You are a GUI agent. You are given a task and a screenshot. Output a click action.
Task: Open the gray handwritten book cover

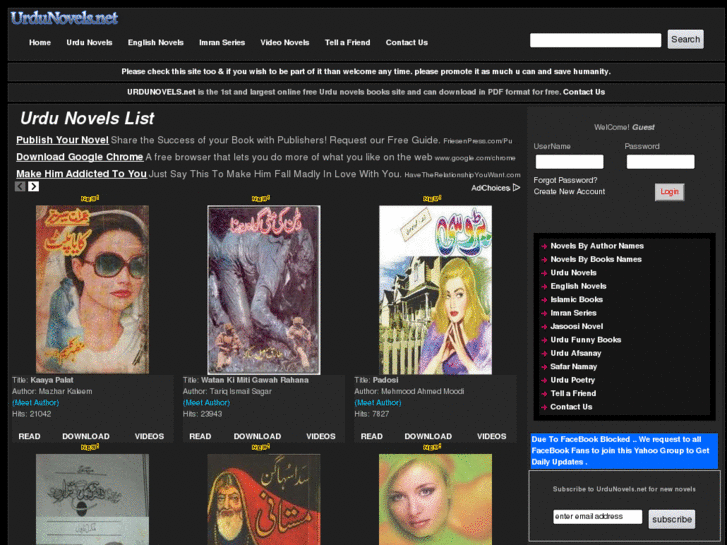click(92, 499)
